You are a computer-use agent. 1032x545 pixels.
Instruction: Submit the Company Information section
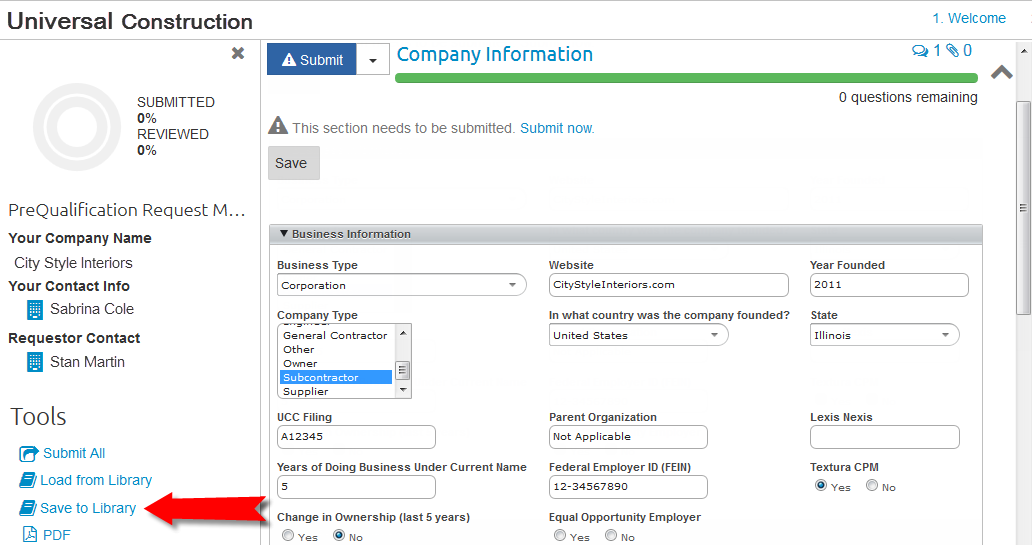[312, 59]
